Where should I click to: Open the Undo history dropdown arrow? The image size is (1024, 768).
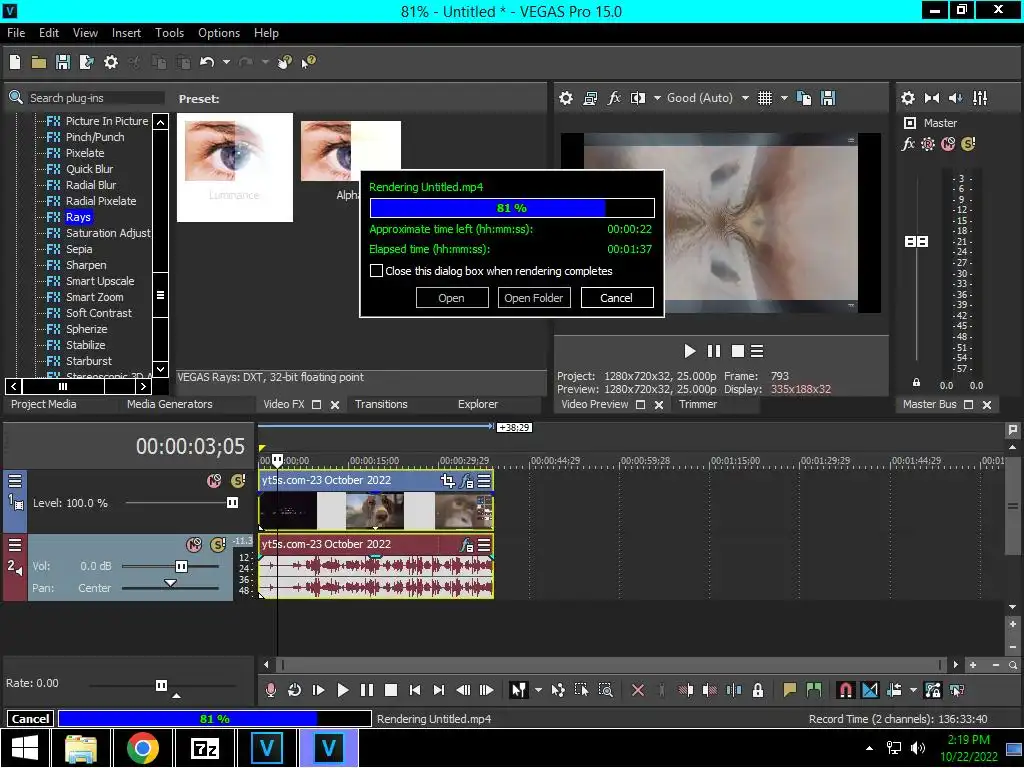tap(226, 62)
